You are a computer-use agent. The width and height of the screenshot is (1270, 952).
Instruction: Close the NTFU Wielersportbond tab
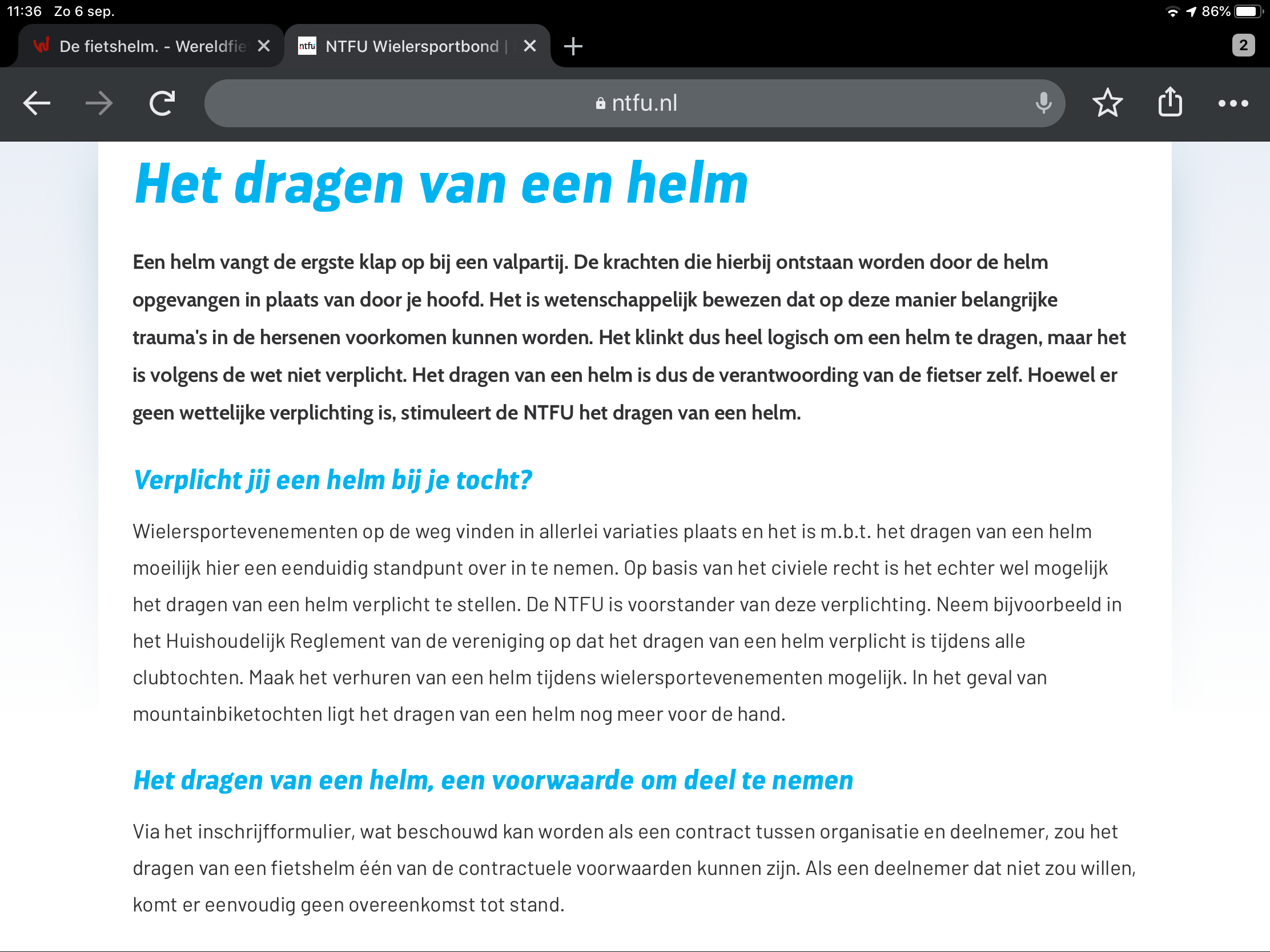(x=530, y=46)
